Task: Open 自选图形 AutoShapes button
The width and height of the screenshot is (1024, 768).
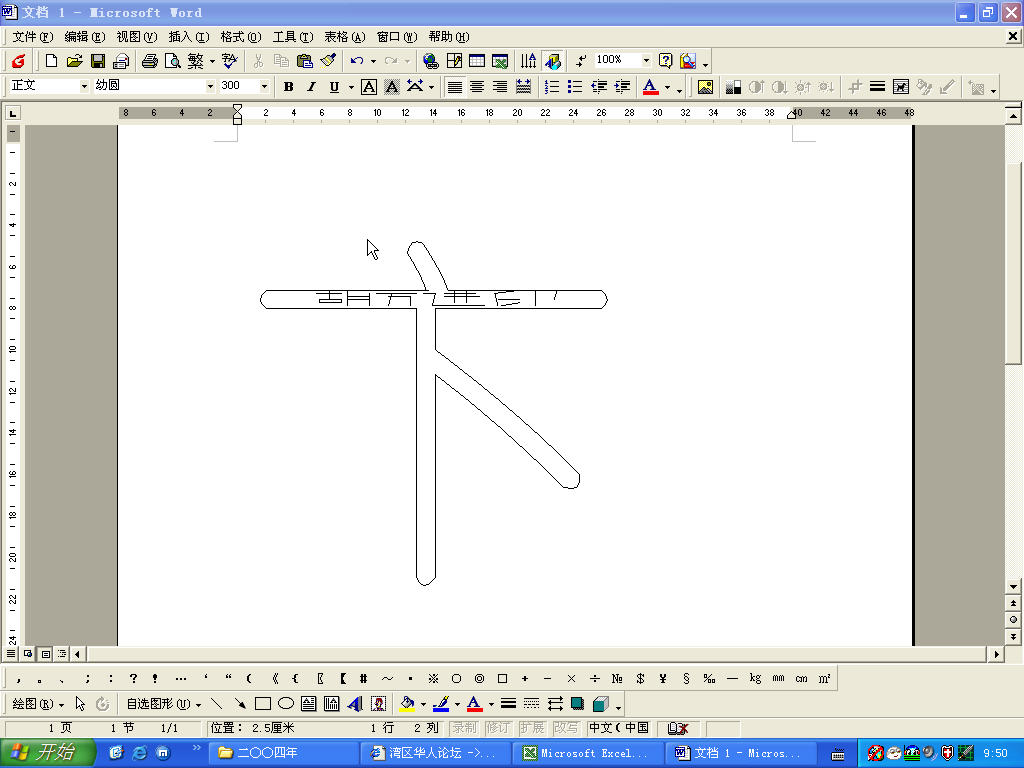Action: pyautogui.click(x=162, y=704)
